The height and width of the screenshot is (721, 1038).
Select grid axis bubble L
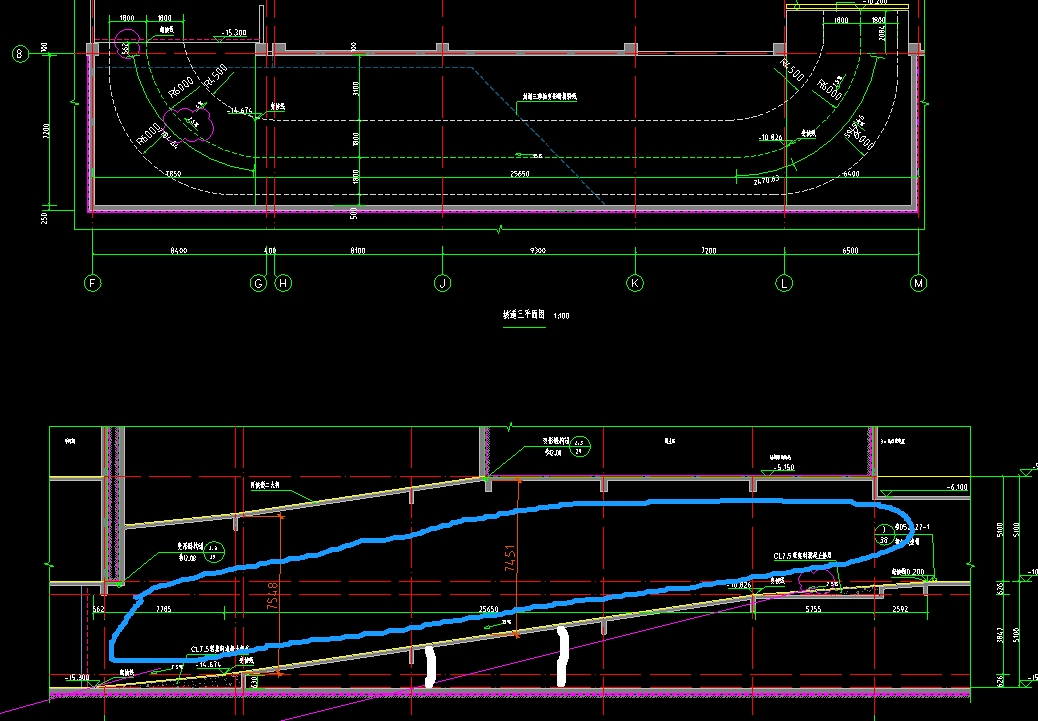[784, 283]
